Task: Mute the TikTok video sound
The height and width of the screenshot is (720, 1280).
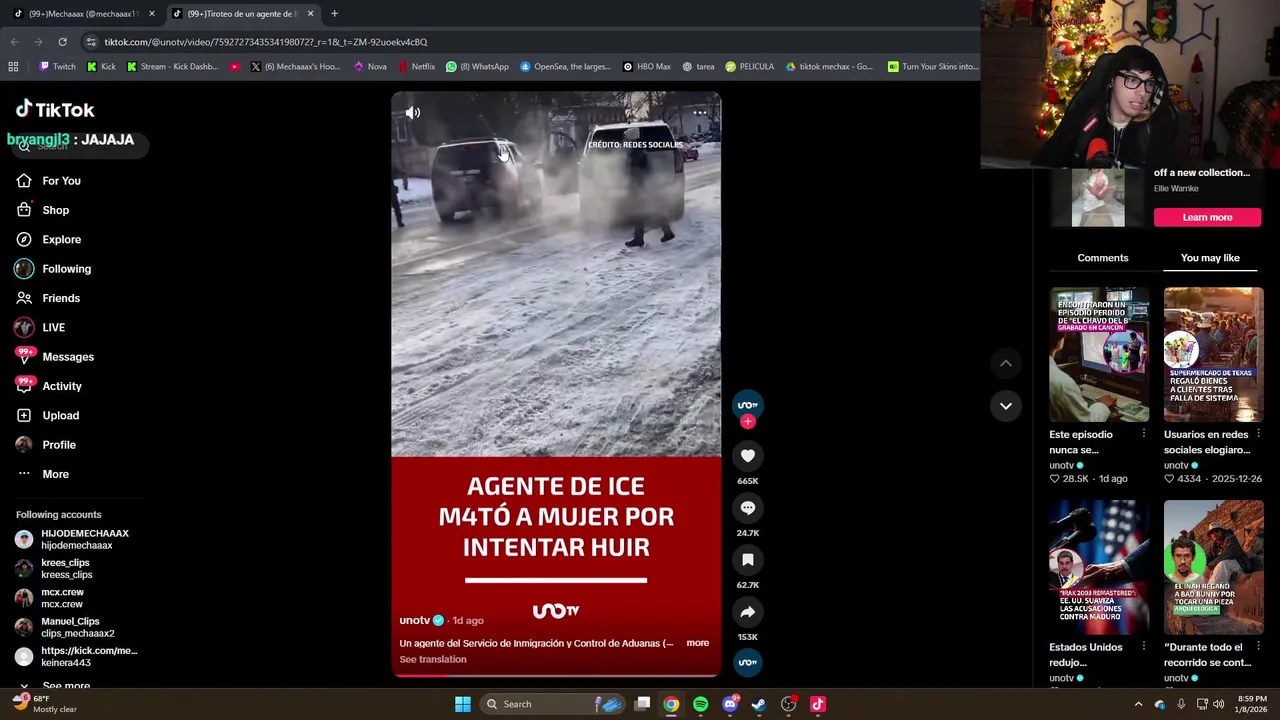Action: pos(413,113)
